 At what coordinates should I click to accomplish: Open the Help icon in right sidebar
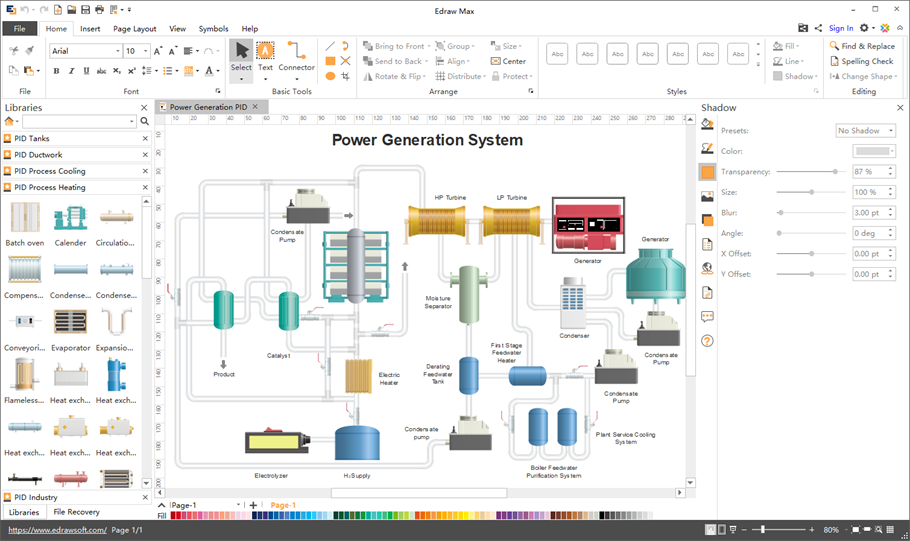click(708, 341)
